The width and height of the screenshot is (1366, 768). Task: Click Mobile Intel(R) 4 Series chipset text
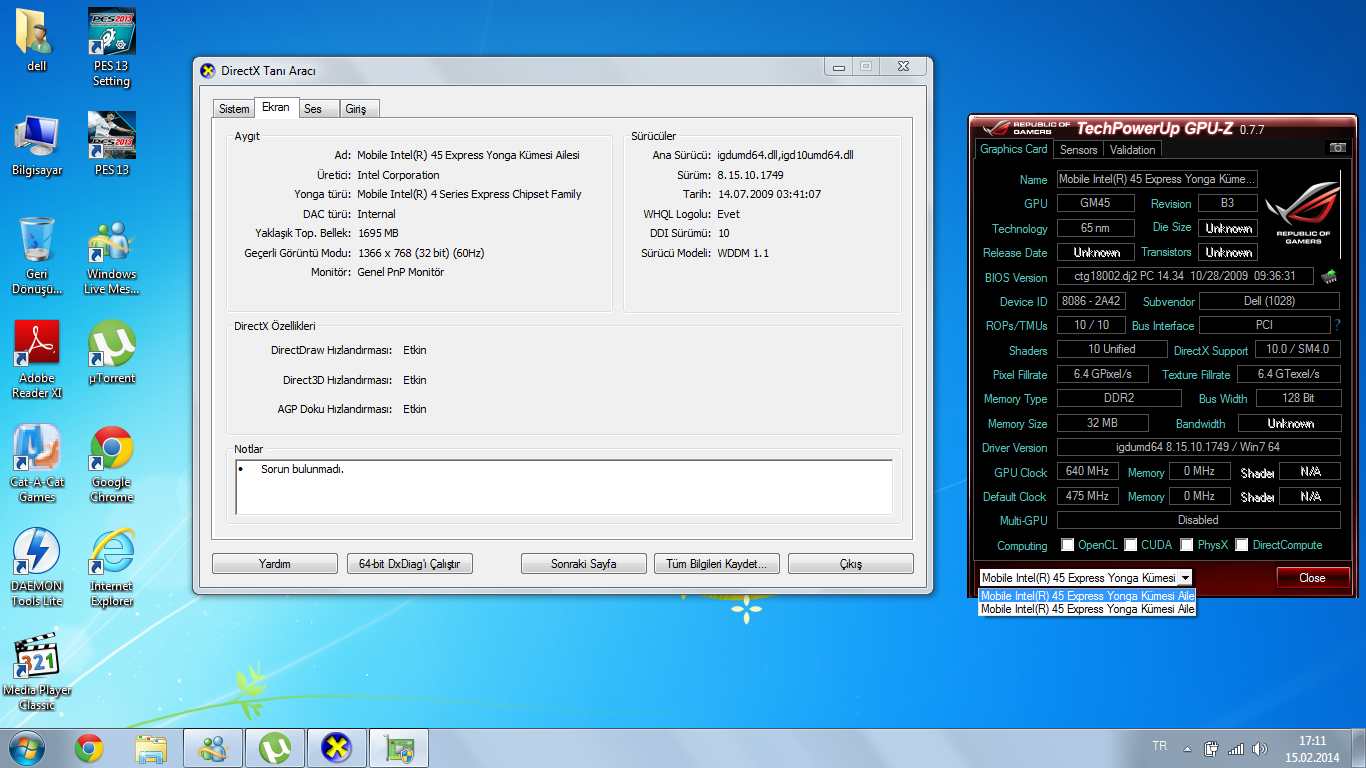click(469, 194)
